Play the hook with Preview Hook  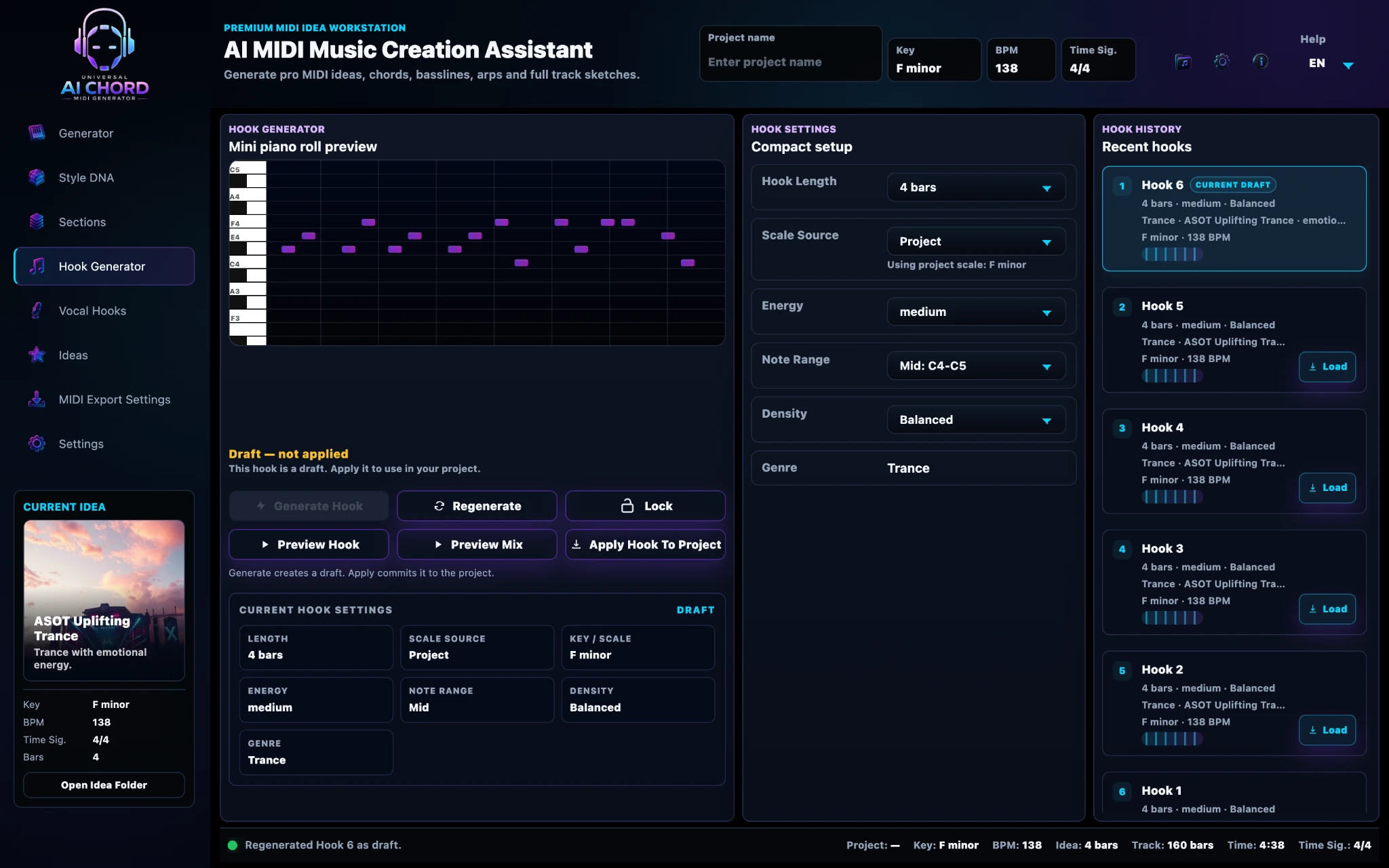(309, 545)
